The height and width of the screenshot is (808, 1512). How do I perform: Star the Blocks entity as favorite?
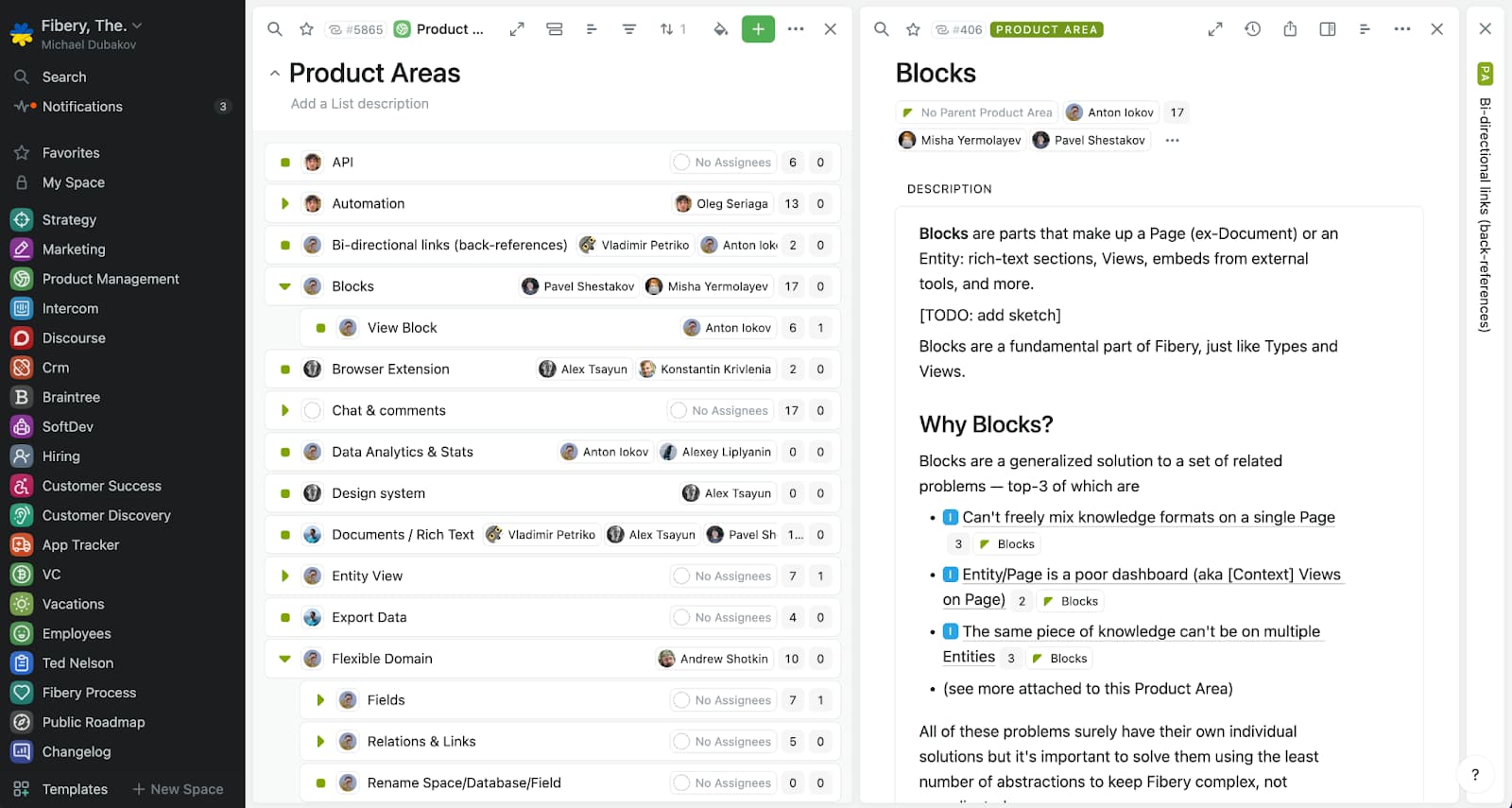click(x=913, y=29)
